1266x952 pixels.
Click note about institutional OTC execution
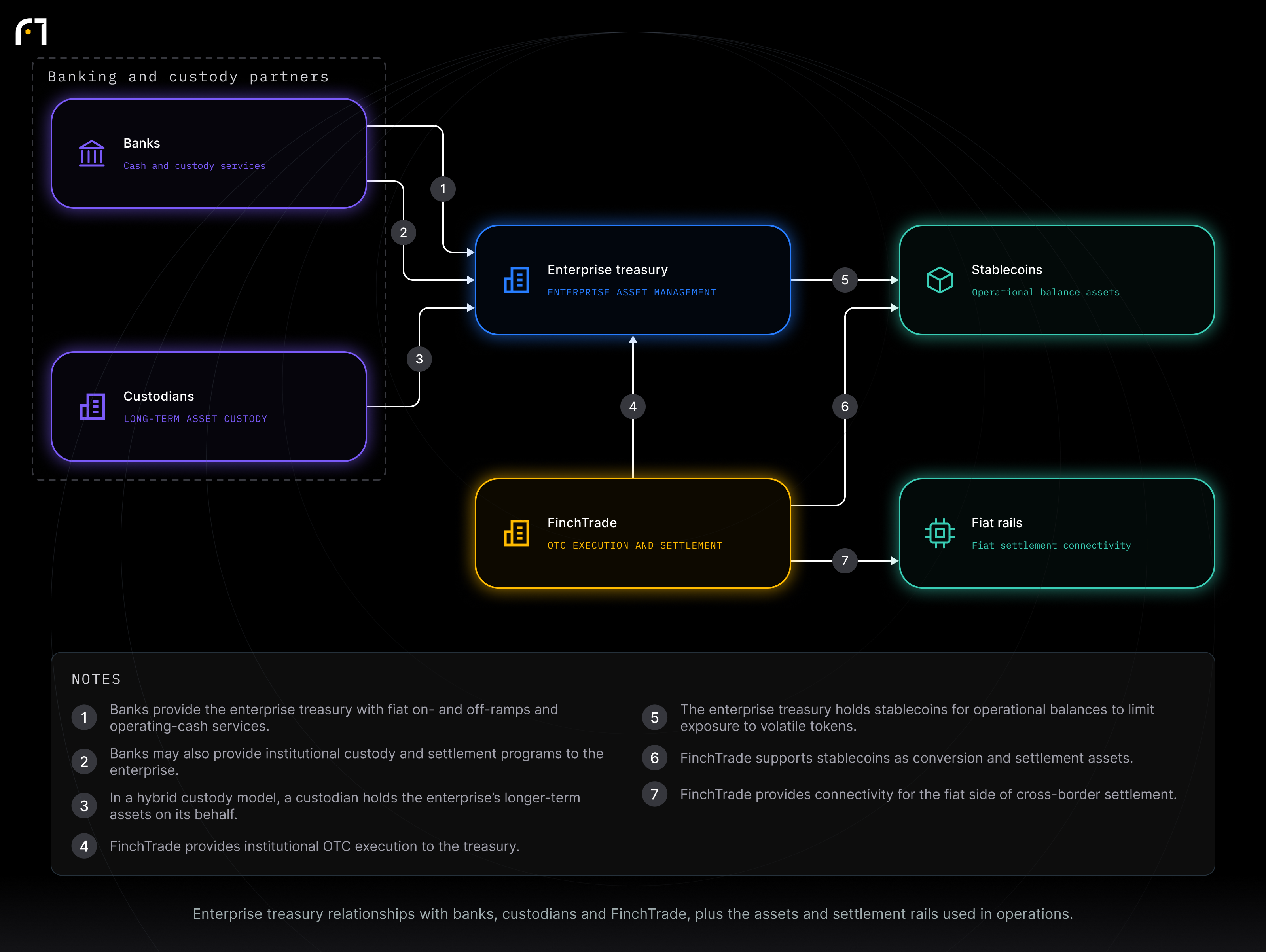click(314, 846)
